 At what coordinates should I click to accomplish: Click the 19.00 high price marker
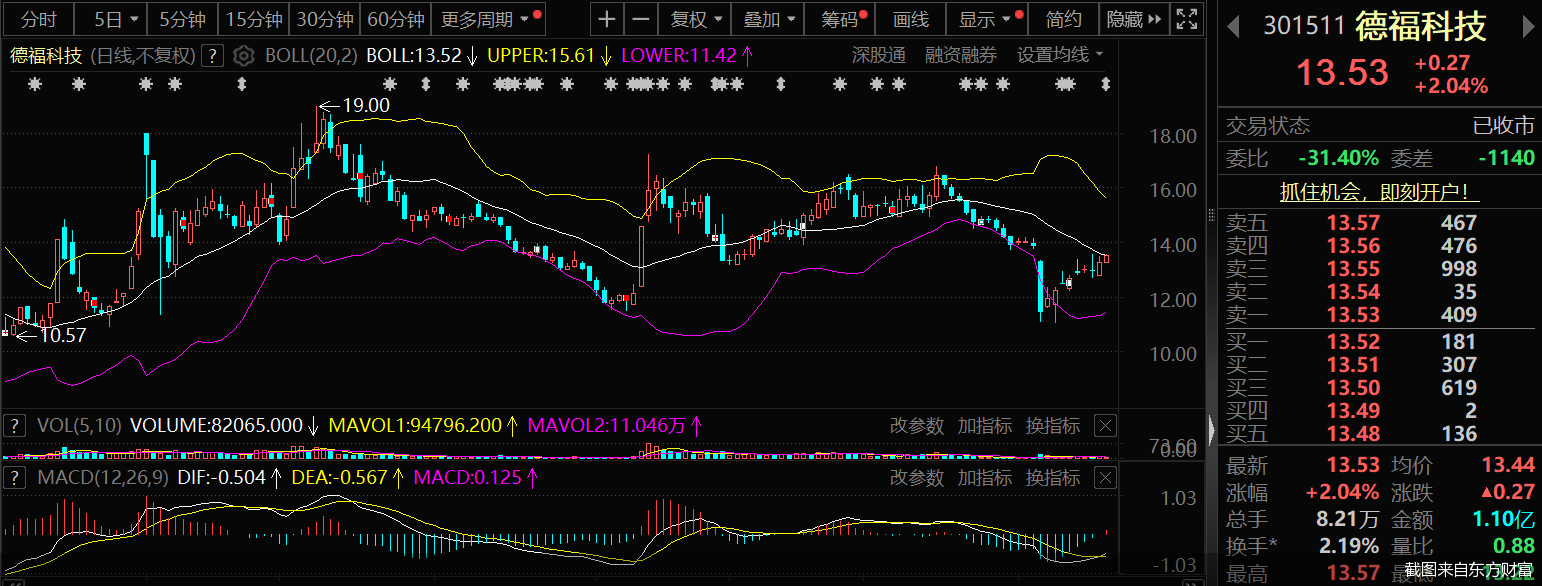click(366, 105)
